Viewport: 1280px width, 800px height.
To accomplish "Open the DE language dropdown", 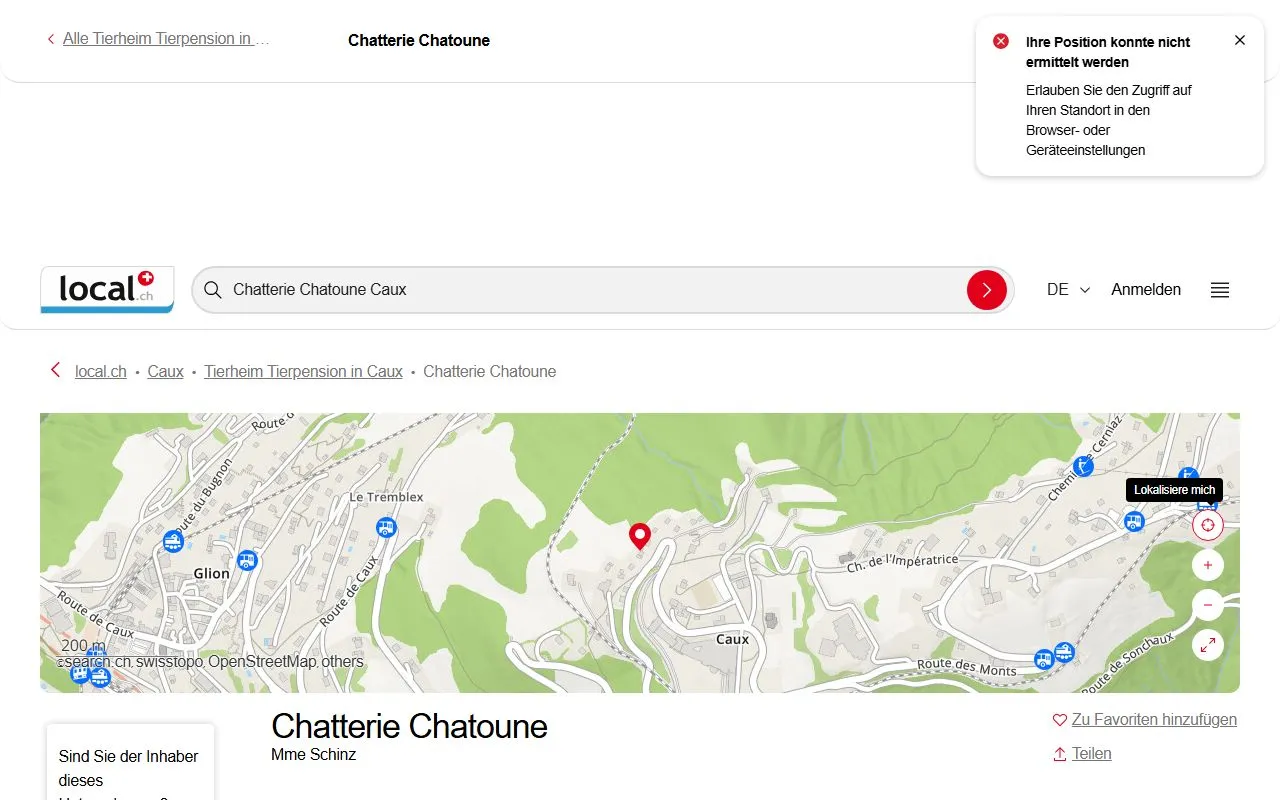I will [x=1066, y=289].
